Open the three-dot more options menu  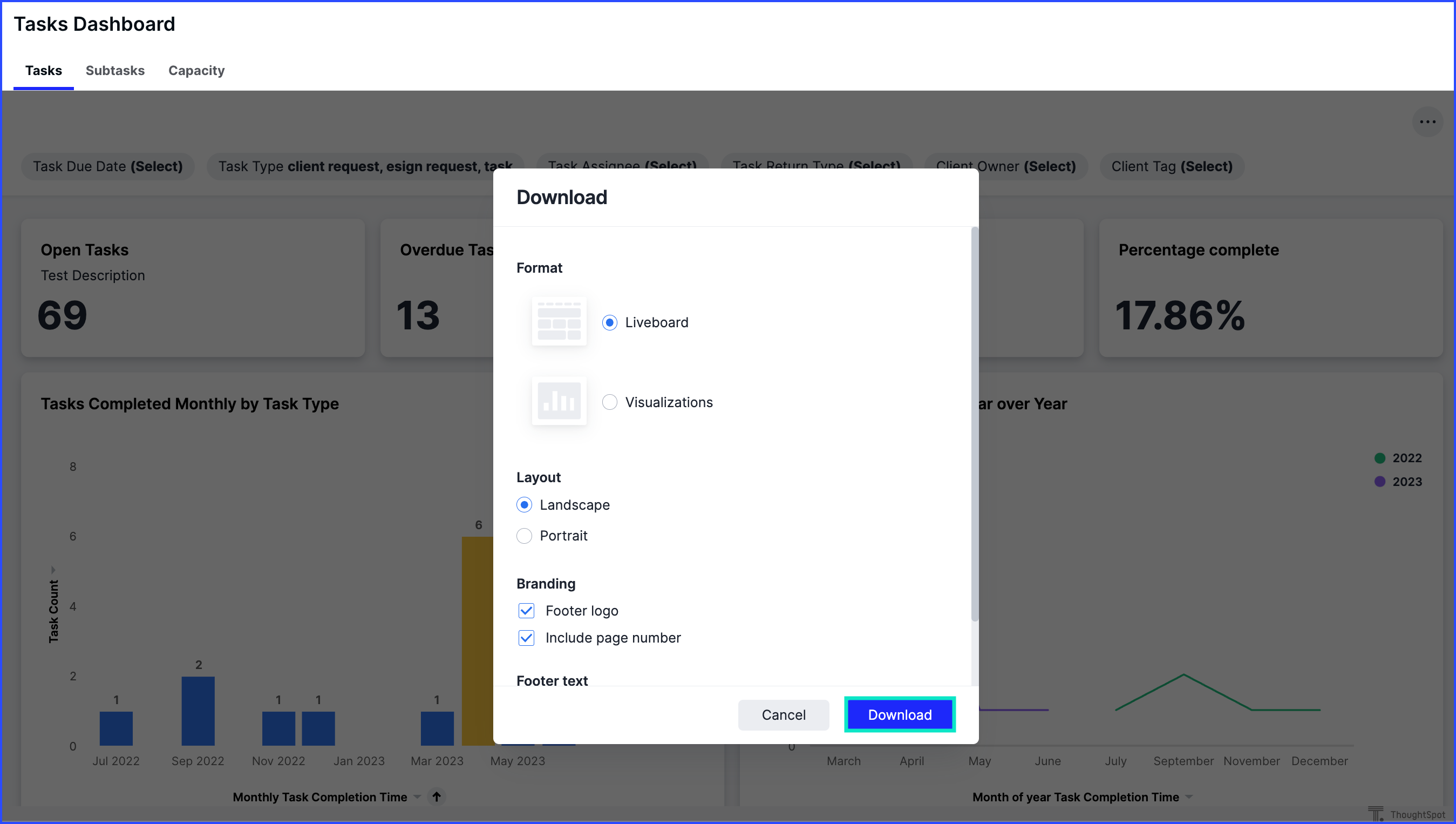click(x=1427, y=121)
